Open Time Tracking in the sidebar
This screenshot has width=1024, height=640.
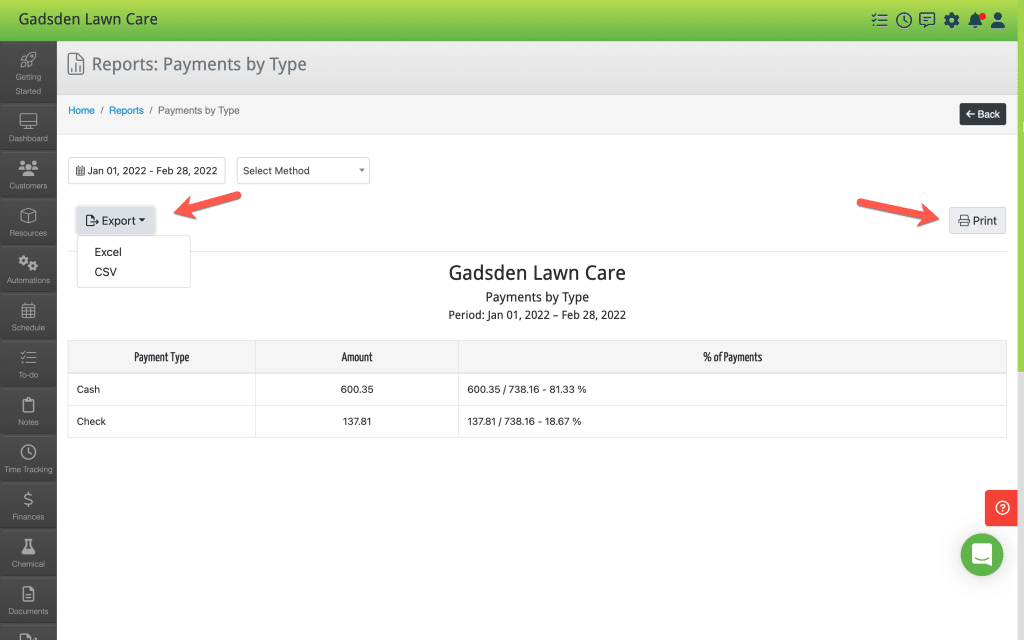pyautogui.click(x=28, y=458)
